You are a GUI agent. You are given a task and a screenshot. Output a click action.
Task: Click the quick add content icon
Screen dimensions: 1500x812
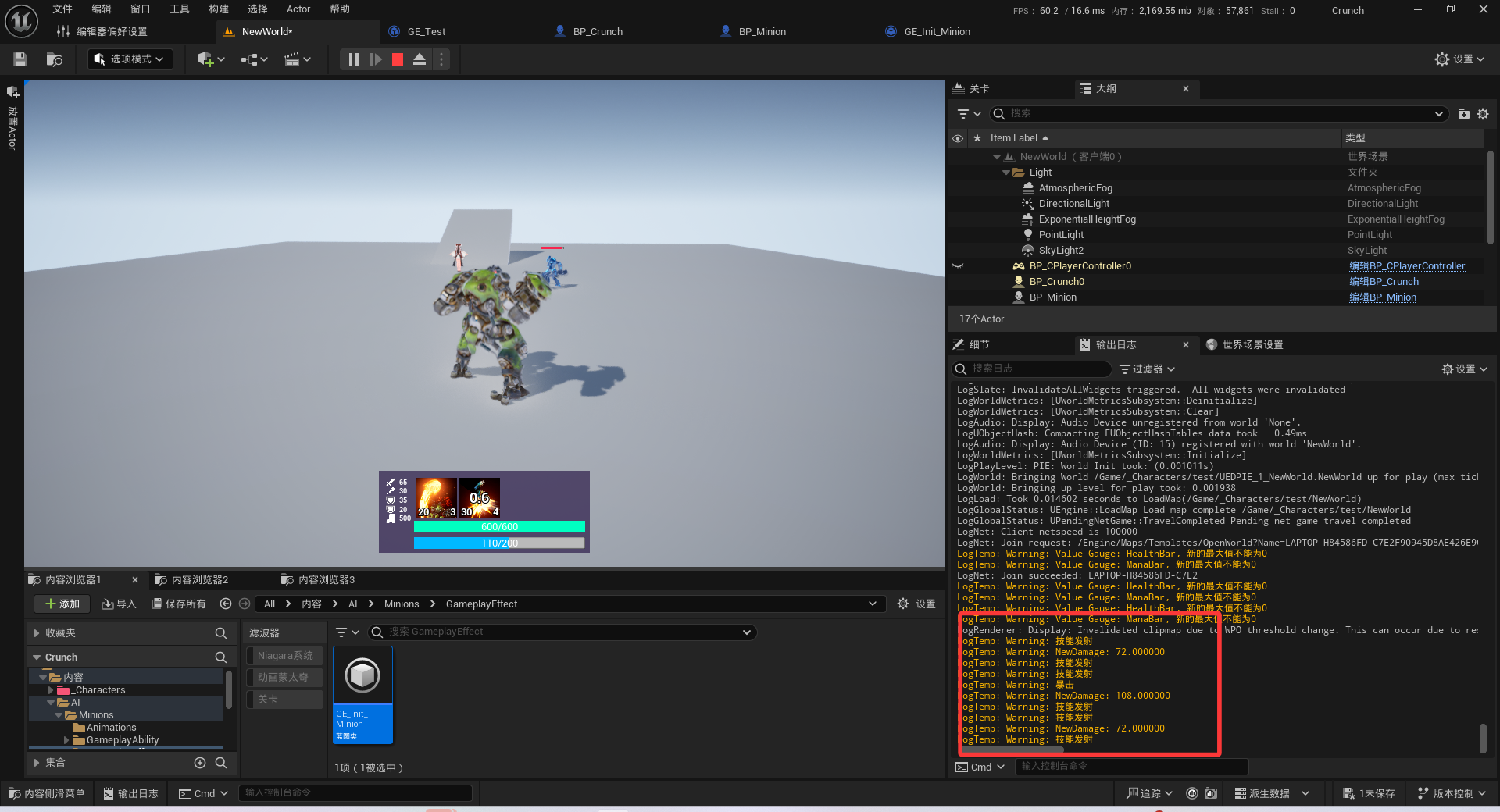(211, 59)
